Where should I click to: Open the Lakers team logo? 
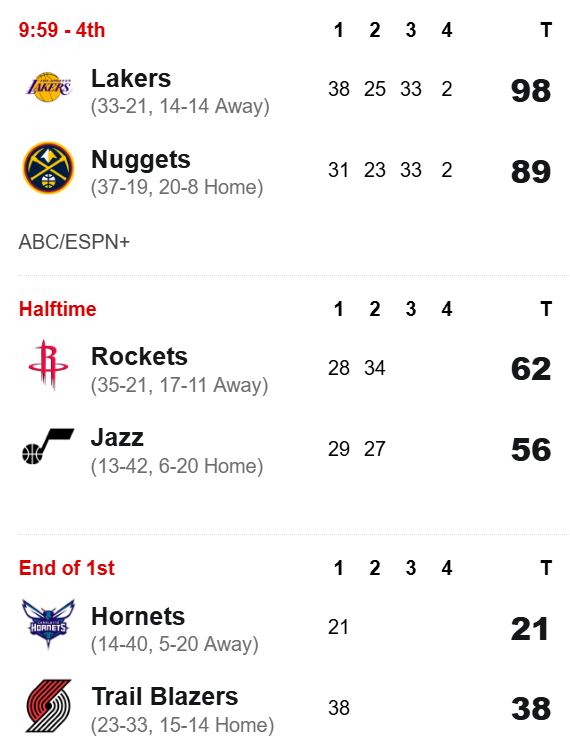48,87
